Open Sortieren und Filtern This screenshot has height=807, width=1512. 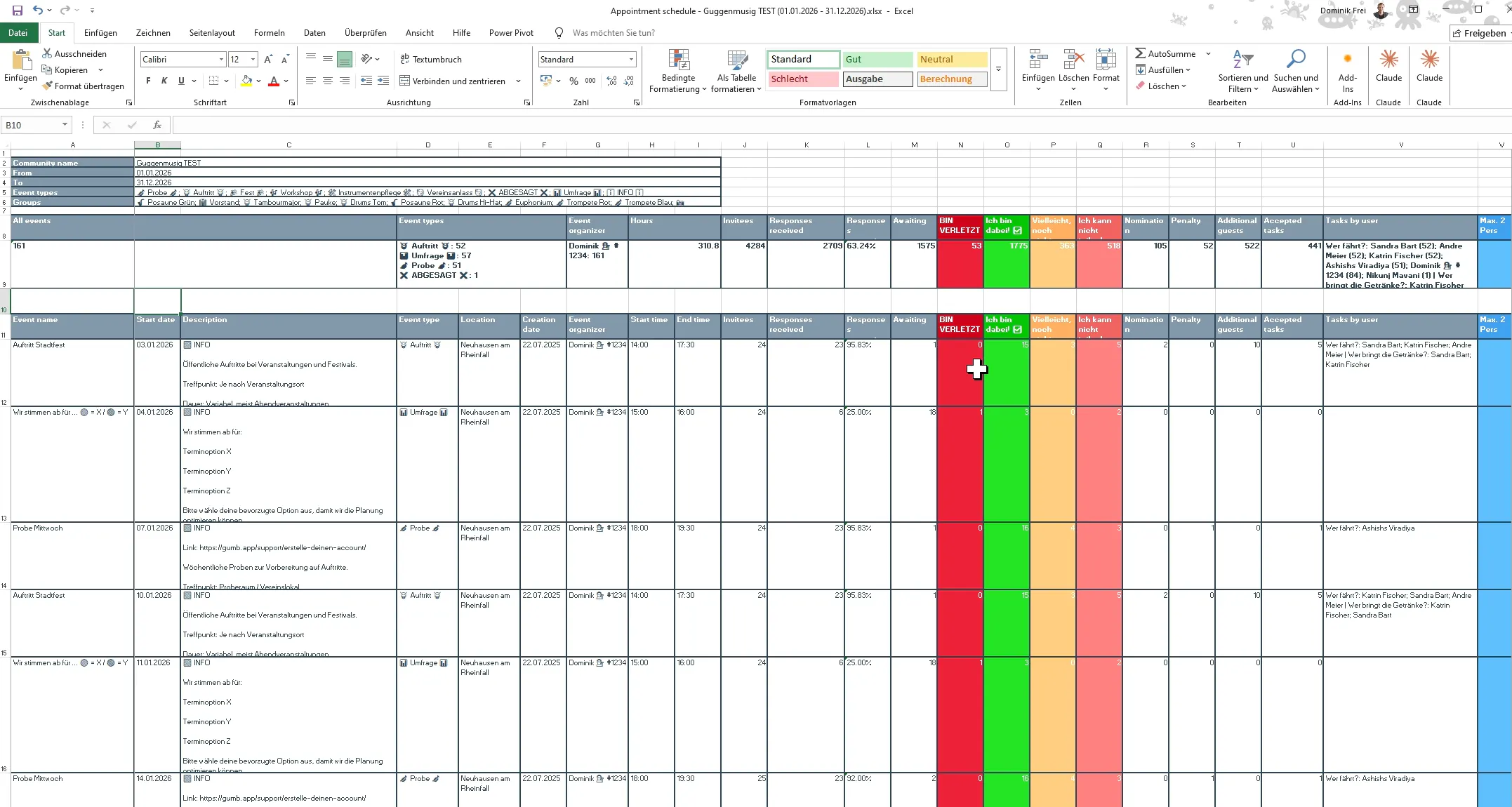[x=1242, y=71]
